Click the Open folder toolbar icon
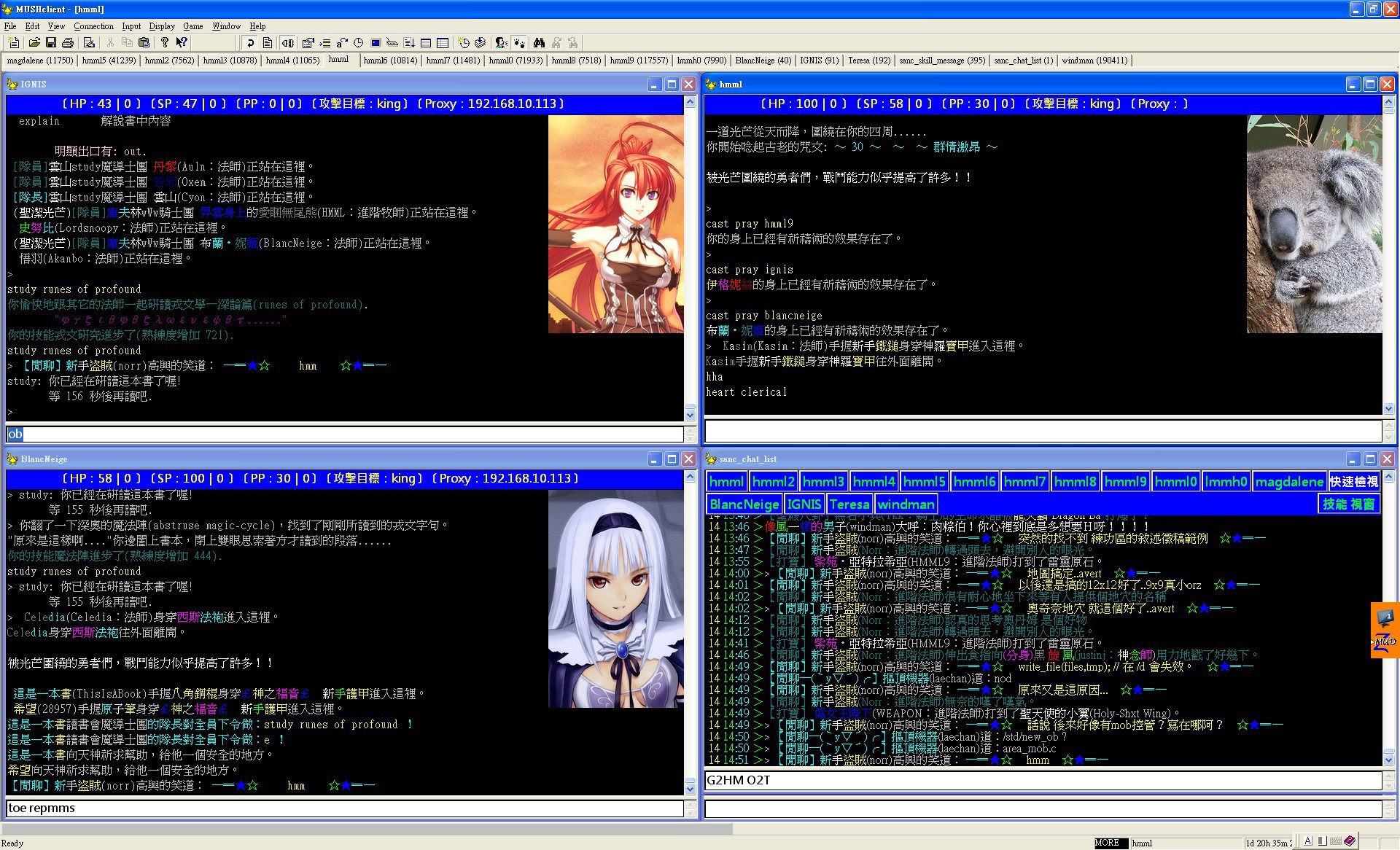The image size is (1400, 850). point(33,43)
